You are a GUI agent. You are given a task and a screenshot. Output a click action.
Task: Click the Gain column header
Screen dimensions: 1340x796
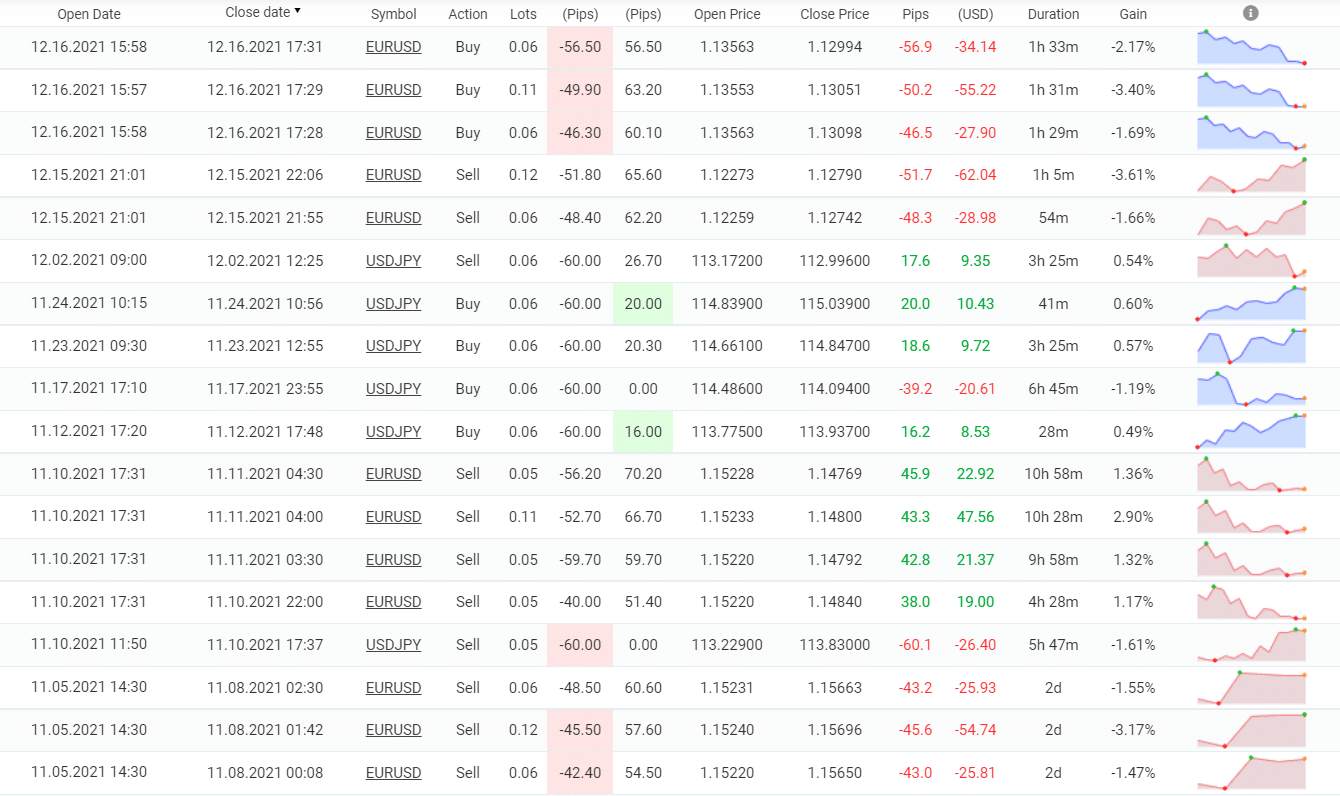[1133, 14]
